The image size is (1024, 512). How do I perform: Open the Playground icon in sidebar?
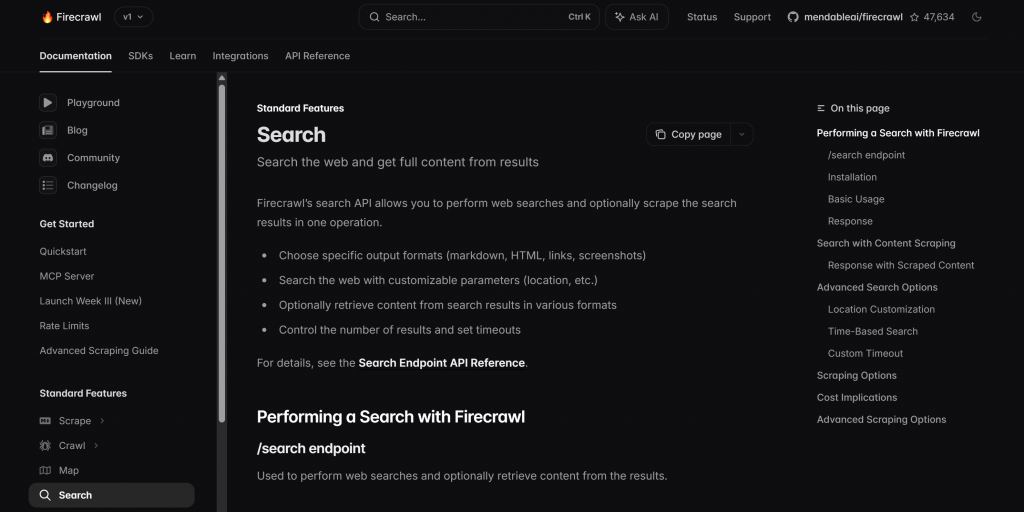click(48, 103)
